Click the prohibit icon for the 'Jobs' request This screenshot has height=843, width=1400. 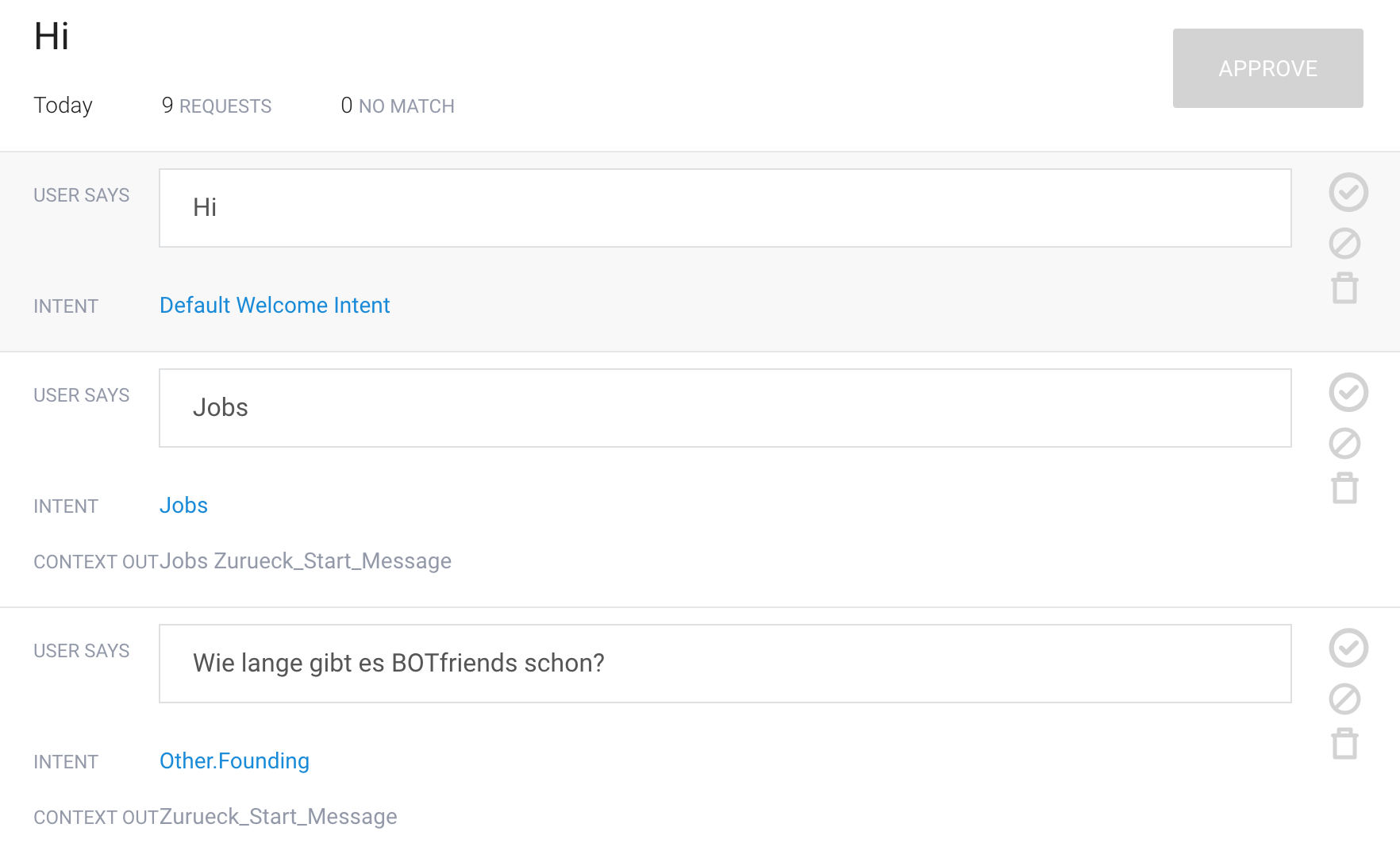1344,443
